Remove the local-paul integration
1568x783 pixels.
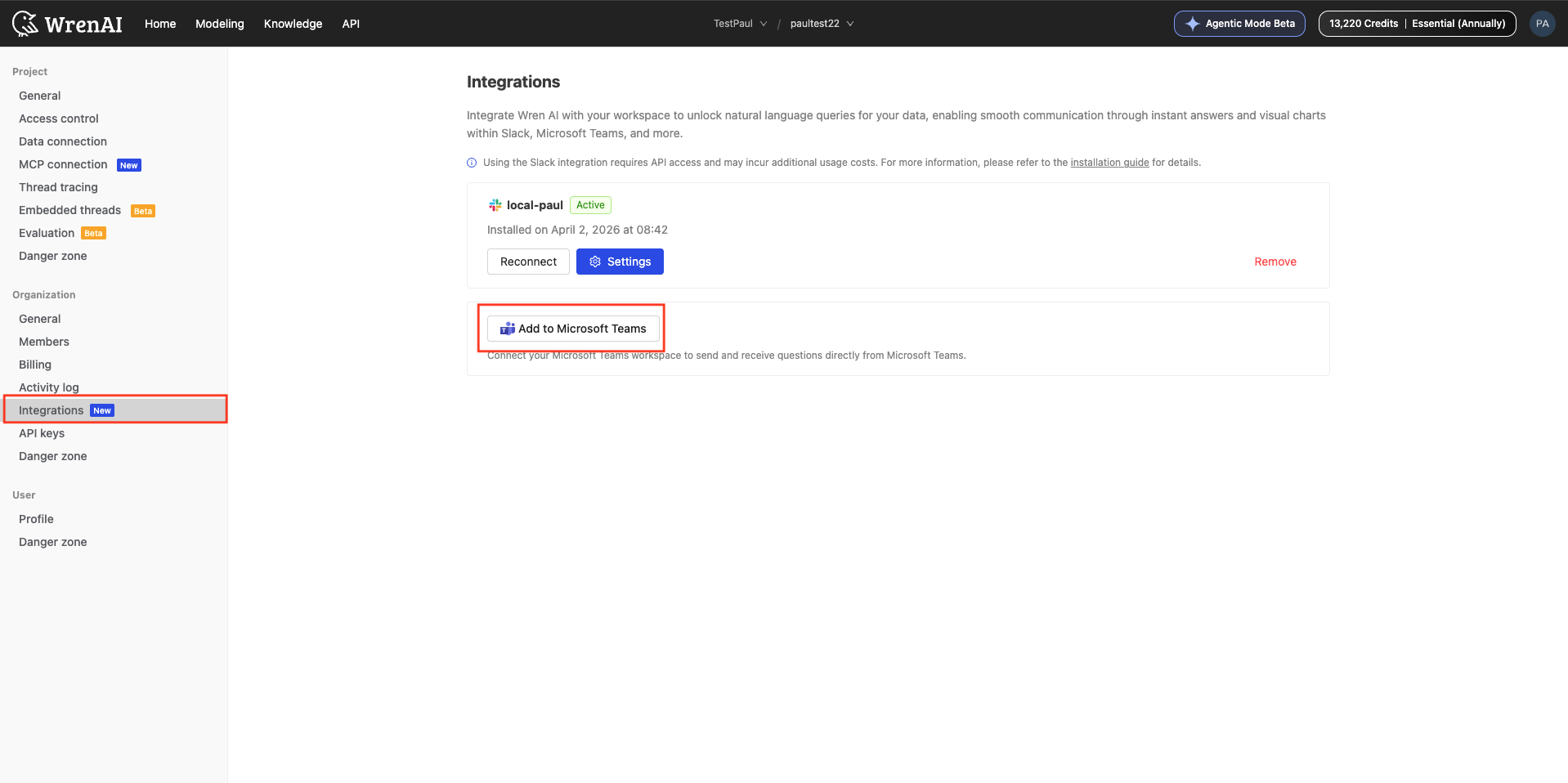(1275, 262)
